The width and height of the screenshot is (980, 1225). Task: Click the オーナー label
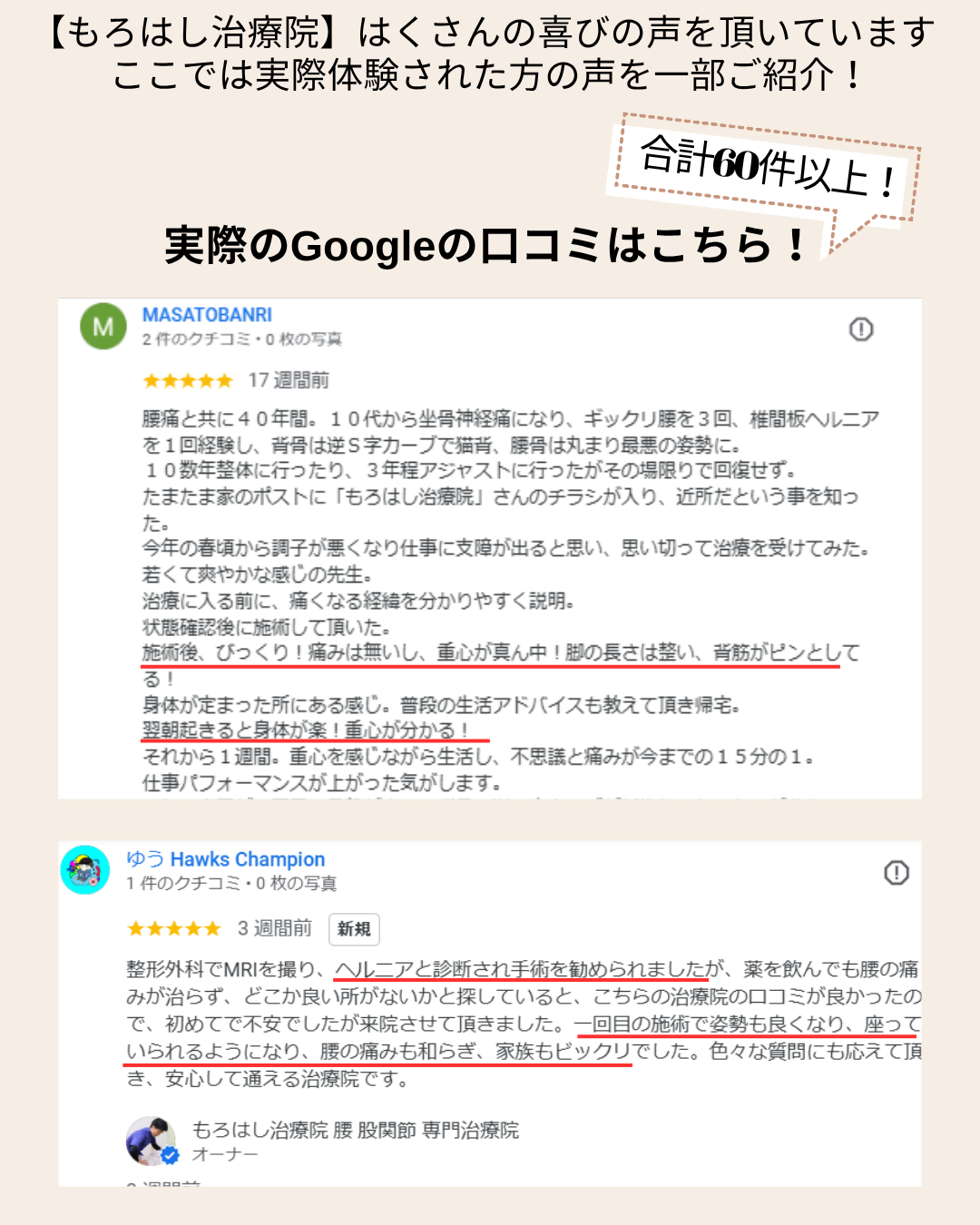pyautogui.click(x=225, y=1154)
